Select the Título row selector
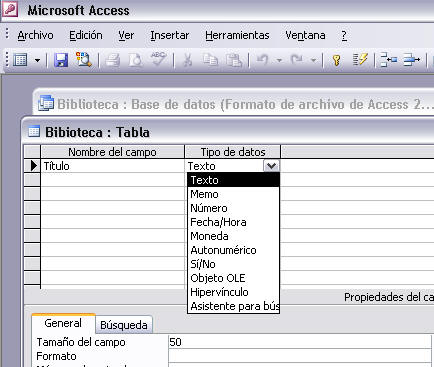Screen dimensions: 434x367 tap(32, 166)
